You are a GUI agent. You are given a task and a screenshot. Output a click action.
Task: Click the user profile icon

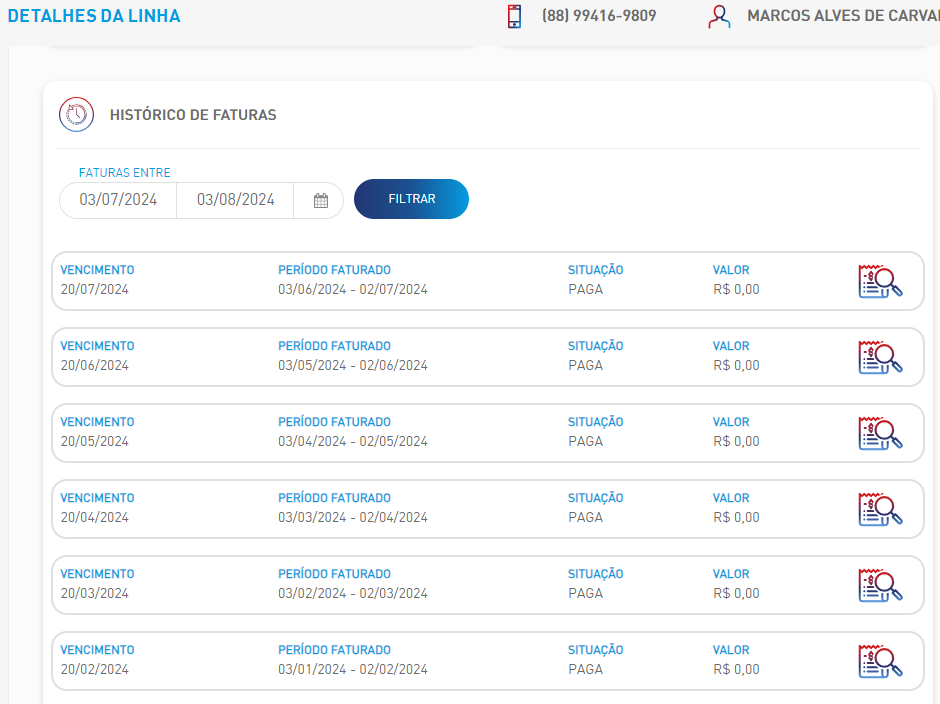tap(719, 16)
